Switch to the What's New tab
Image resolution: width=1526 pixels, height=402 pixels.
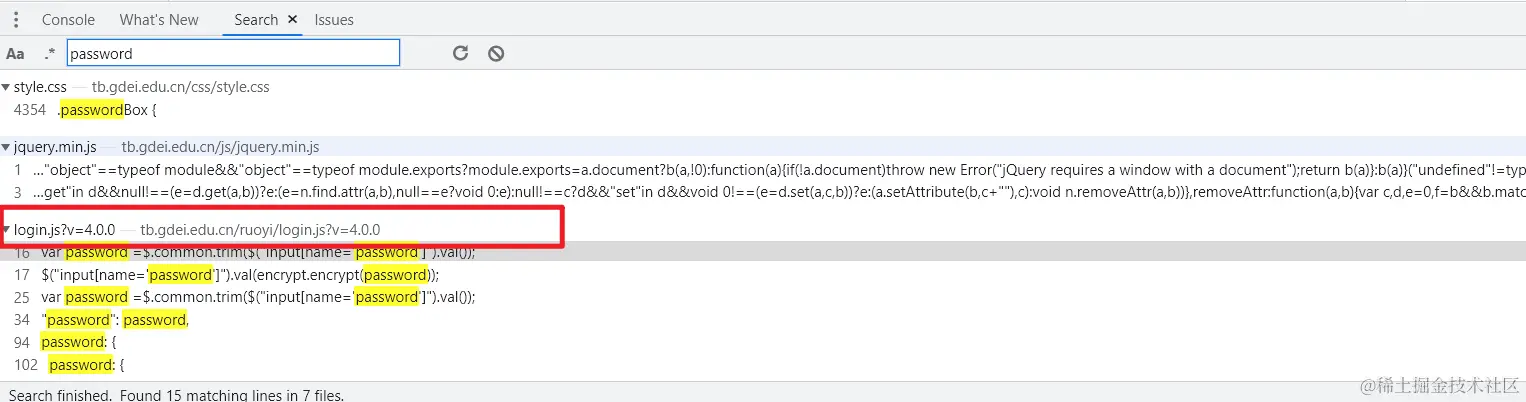coord(159,20)
